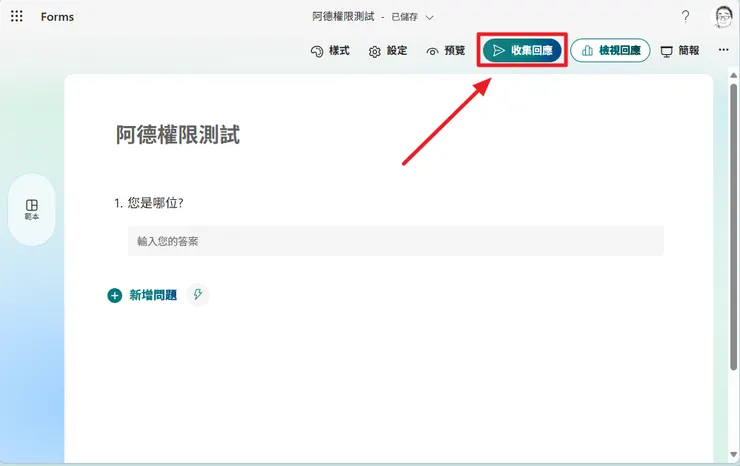Open the user profile avatar
Image resolution: width=740 pixels, height=466 pixels.
(x=722, y=17)
